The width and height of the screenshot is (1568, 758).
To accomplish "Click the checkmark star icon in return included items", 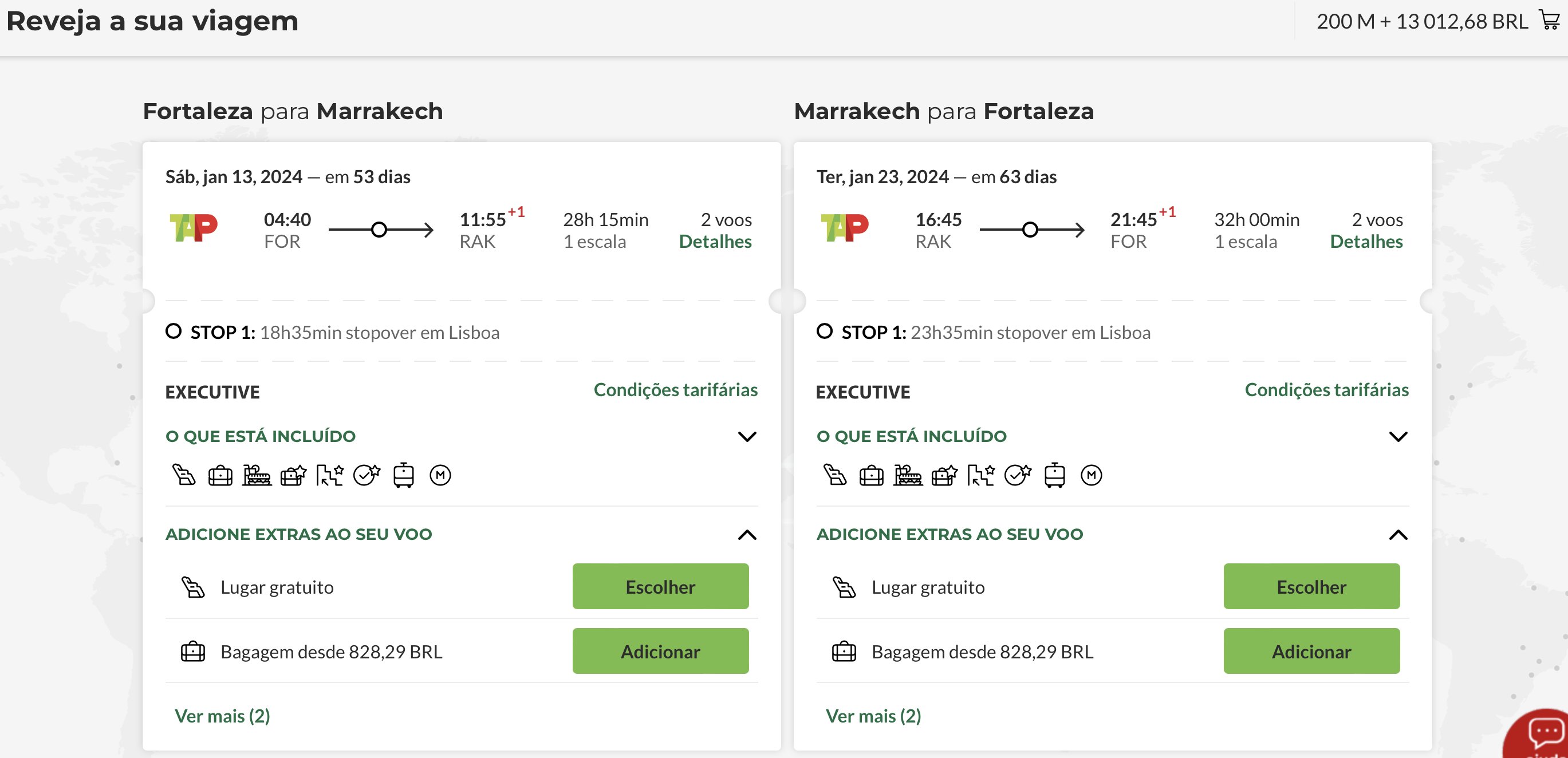I will coord(1018,475).
